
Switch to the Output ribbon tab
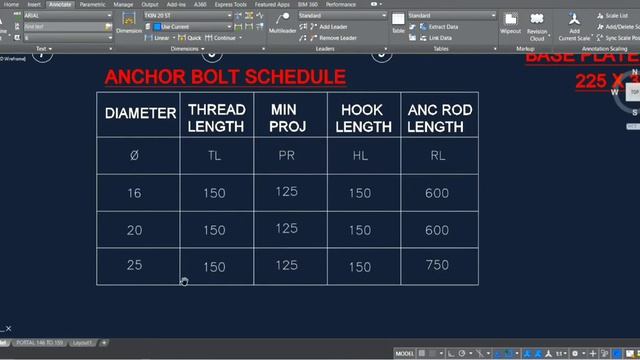click(x=149, y=4)
